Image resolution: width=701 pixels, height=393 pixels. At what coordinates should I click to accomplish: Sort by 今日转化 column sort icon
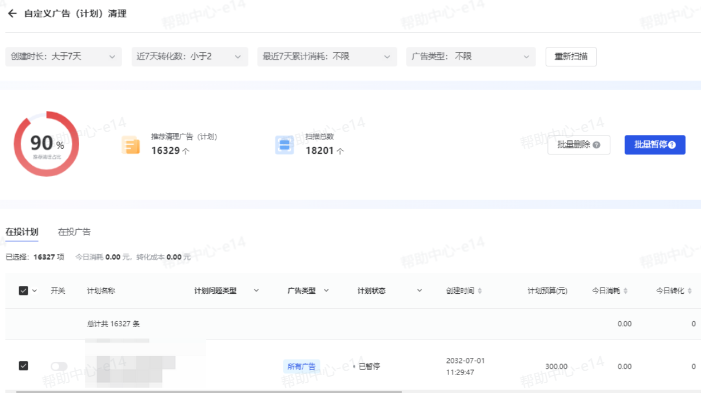click(x=690, y=291)
